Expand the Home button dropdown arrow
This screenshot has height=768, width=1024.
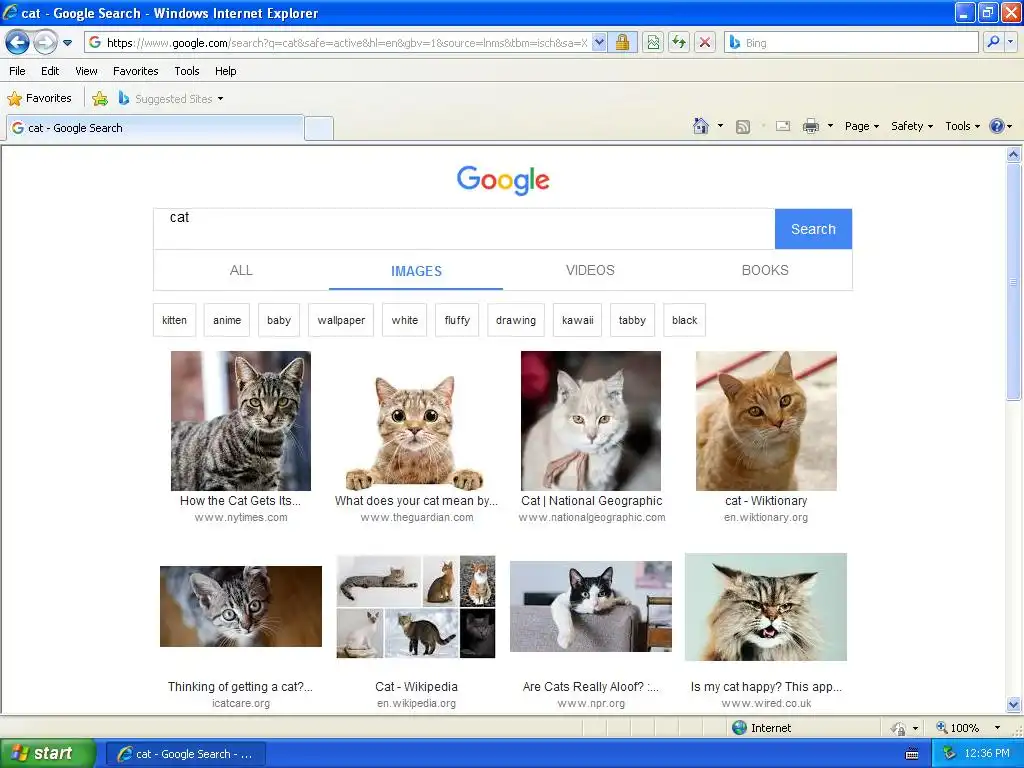[720, 126]
